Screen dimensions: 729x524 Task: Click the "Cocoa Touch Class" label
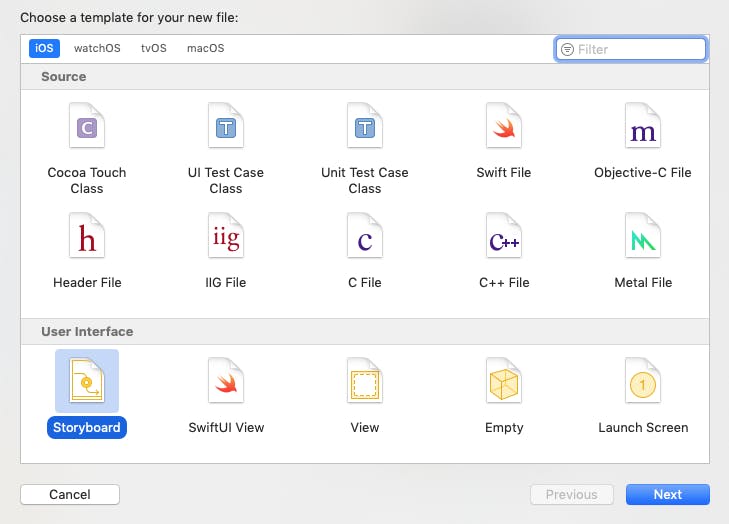pyautogui.click(x=87, y=180)
